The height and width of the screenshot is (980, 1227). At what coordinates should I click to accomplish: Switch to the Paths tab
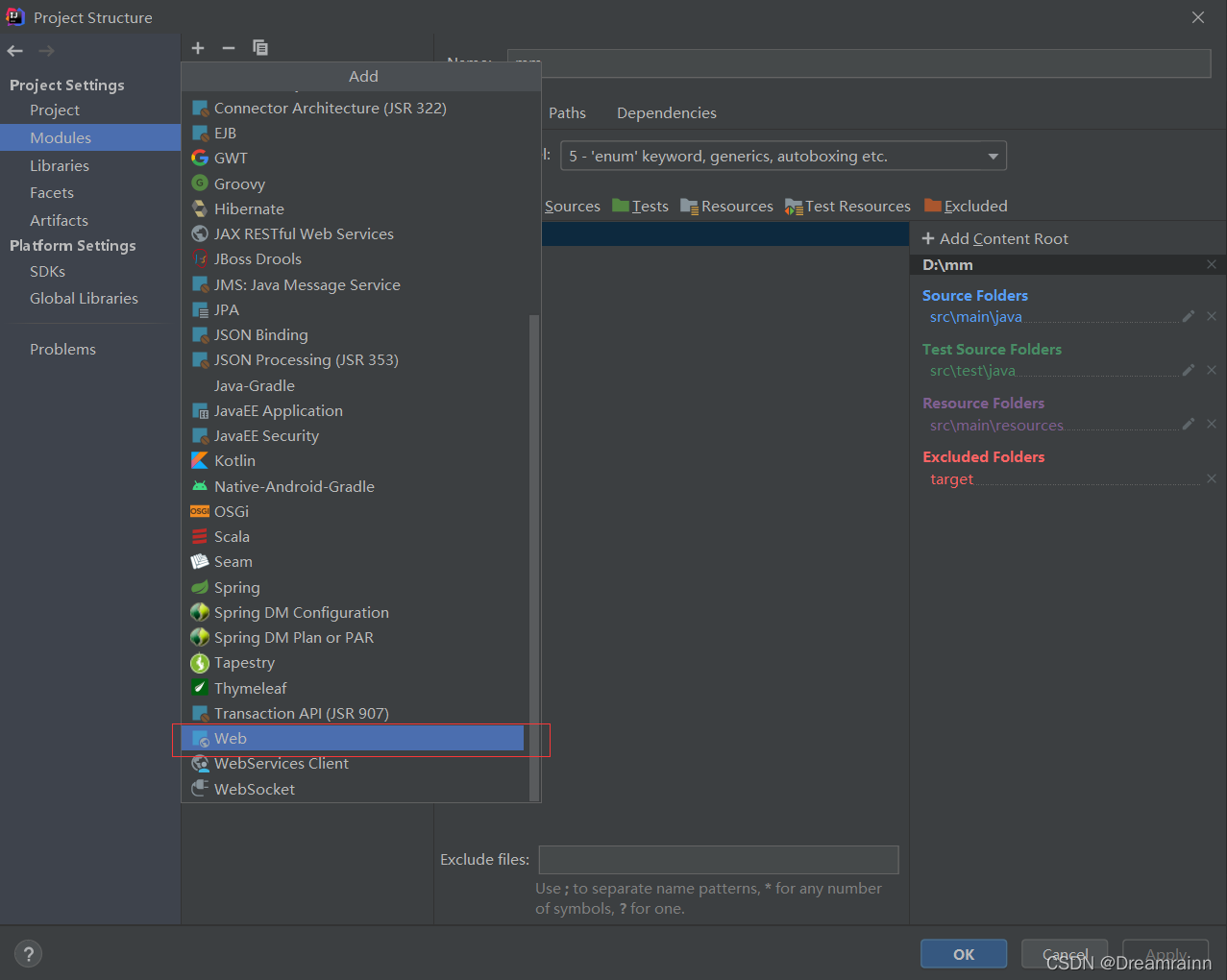pos(567,112)
